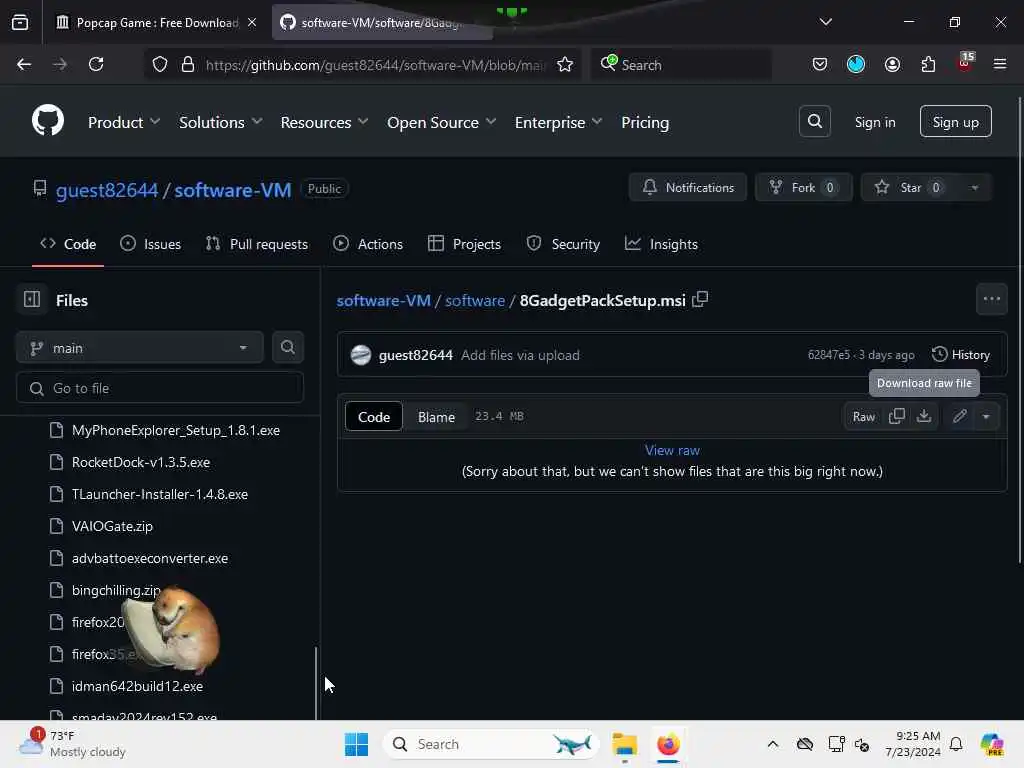
Task: Open edit options dropdown arrow beside pencil
Action: point(986,416)
